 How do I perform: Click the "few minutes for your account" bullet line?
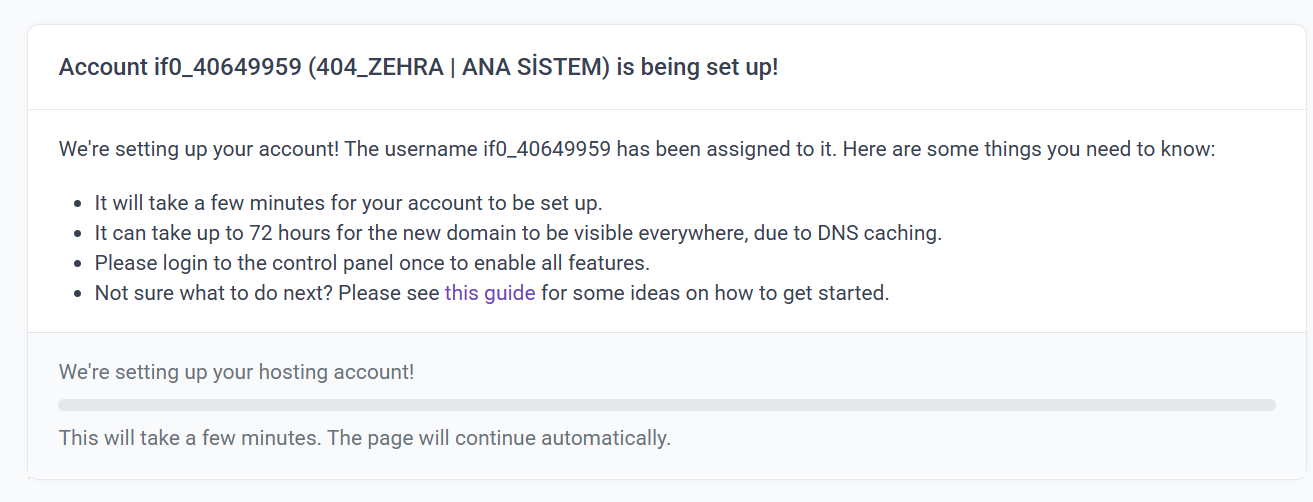(x=348, y=204)
